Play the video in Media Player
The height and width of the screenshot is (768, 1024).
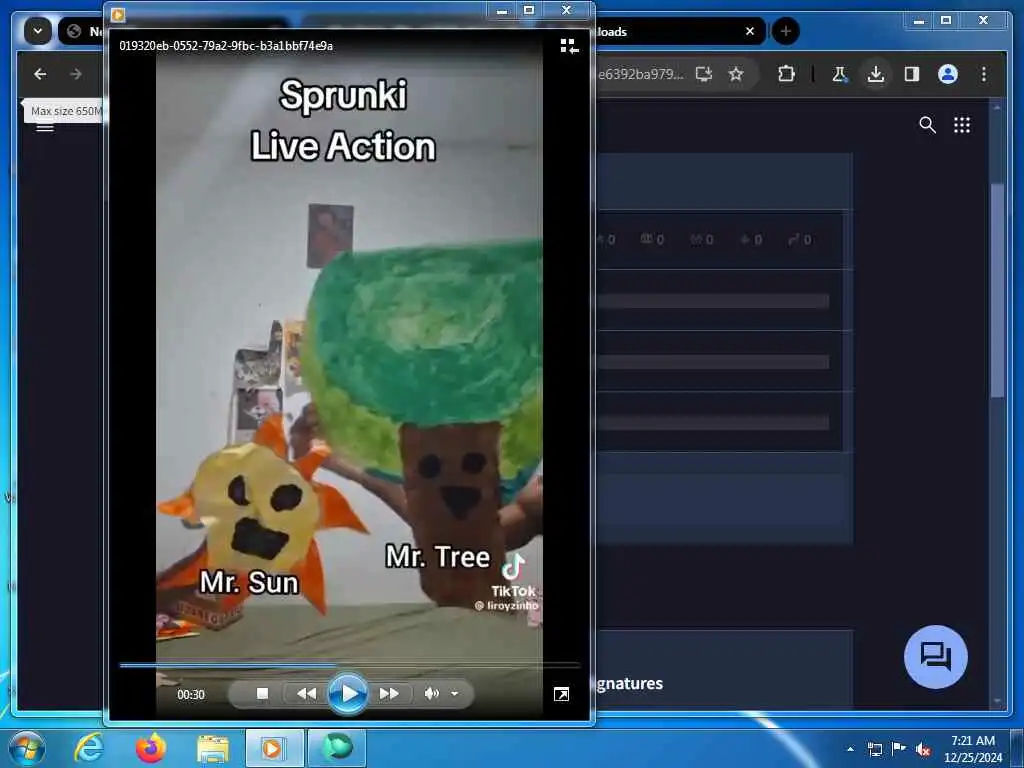(348, 694)
